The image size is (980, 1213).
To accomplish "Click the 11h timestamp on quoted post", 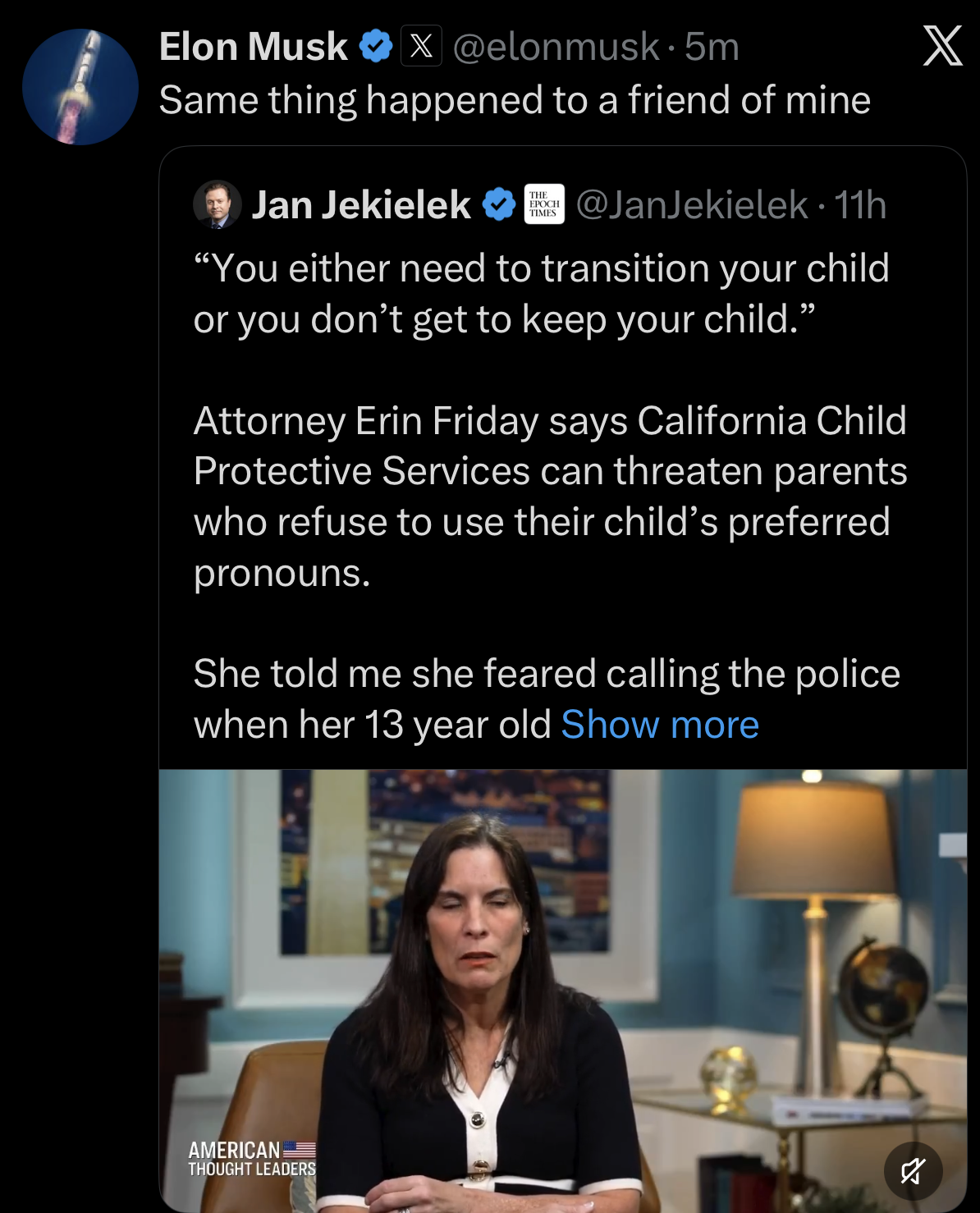I will 860,205.
